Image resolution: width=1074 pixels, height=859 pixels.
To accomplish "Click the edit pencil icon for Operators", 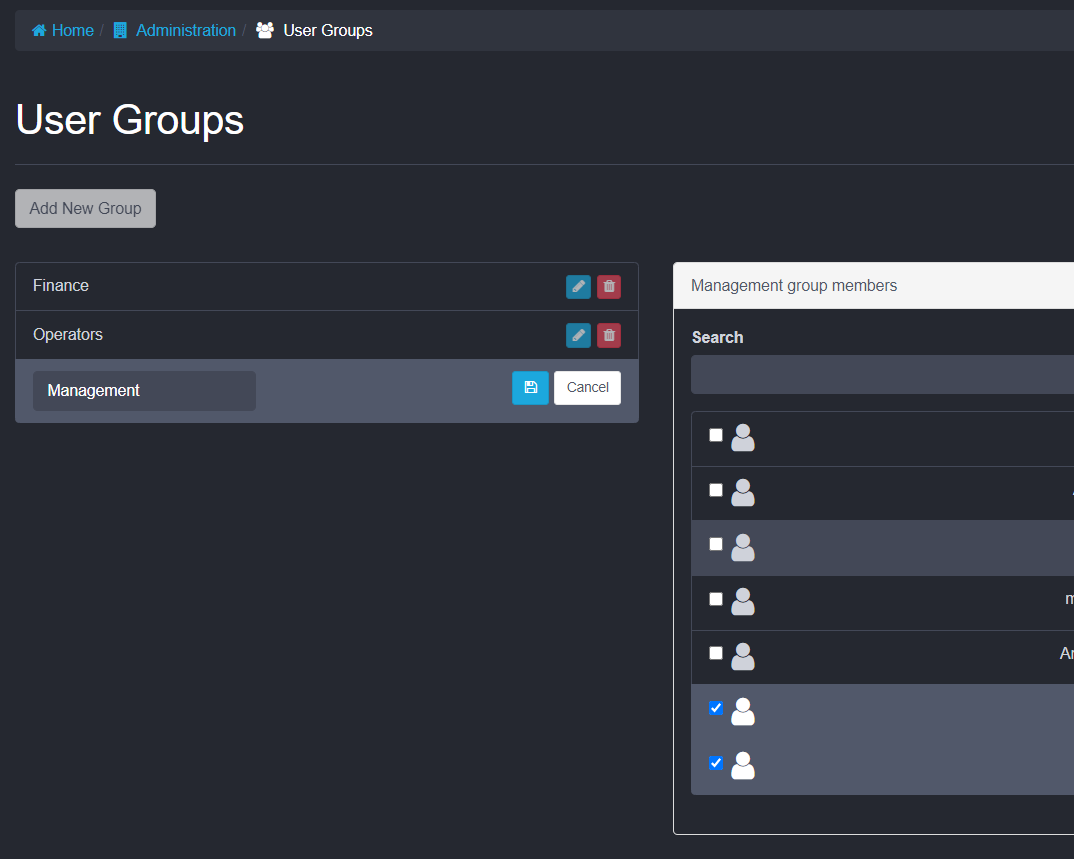I will 578,335.
